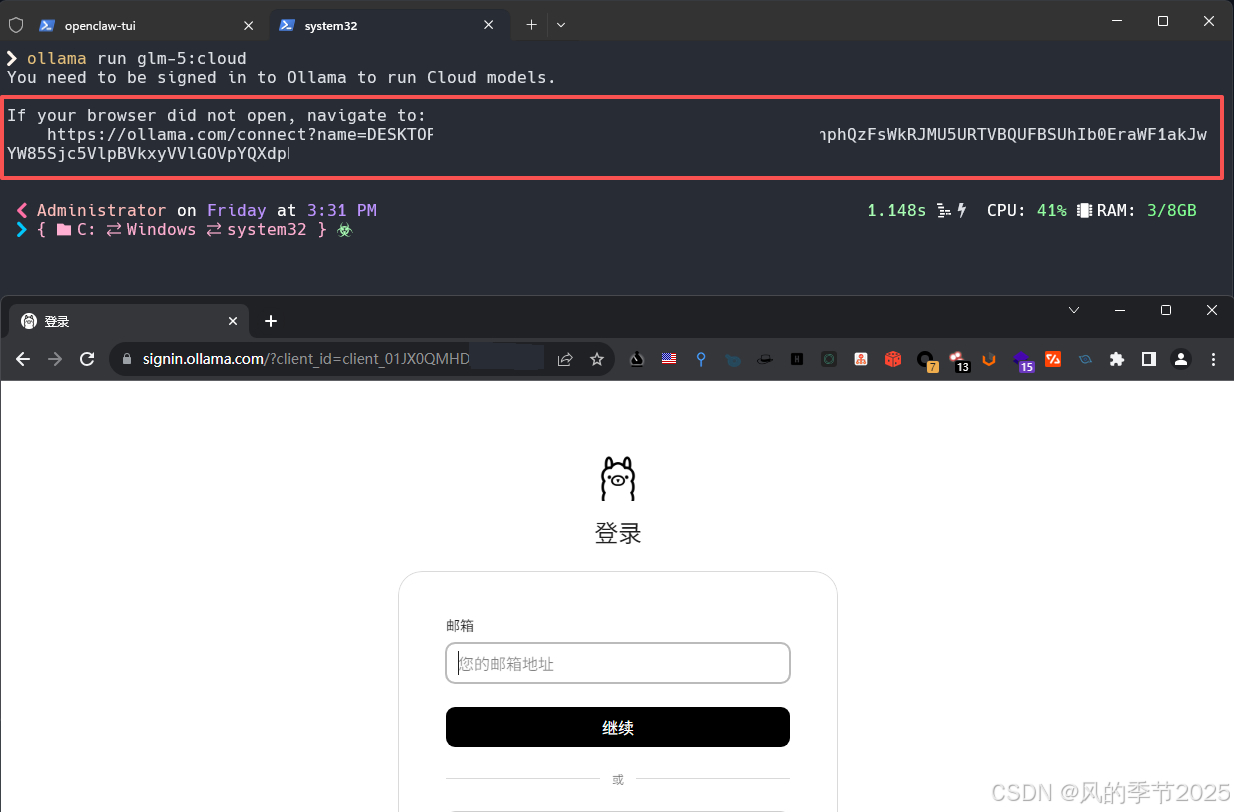Select the system32 terminal tab
Screen dimensions: 1234x812
pyautogui.click(x=388, y=25)
